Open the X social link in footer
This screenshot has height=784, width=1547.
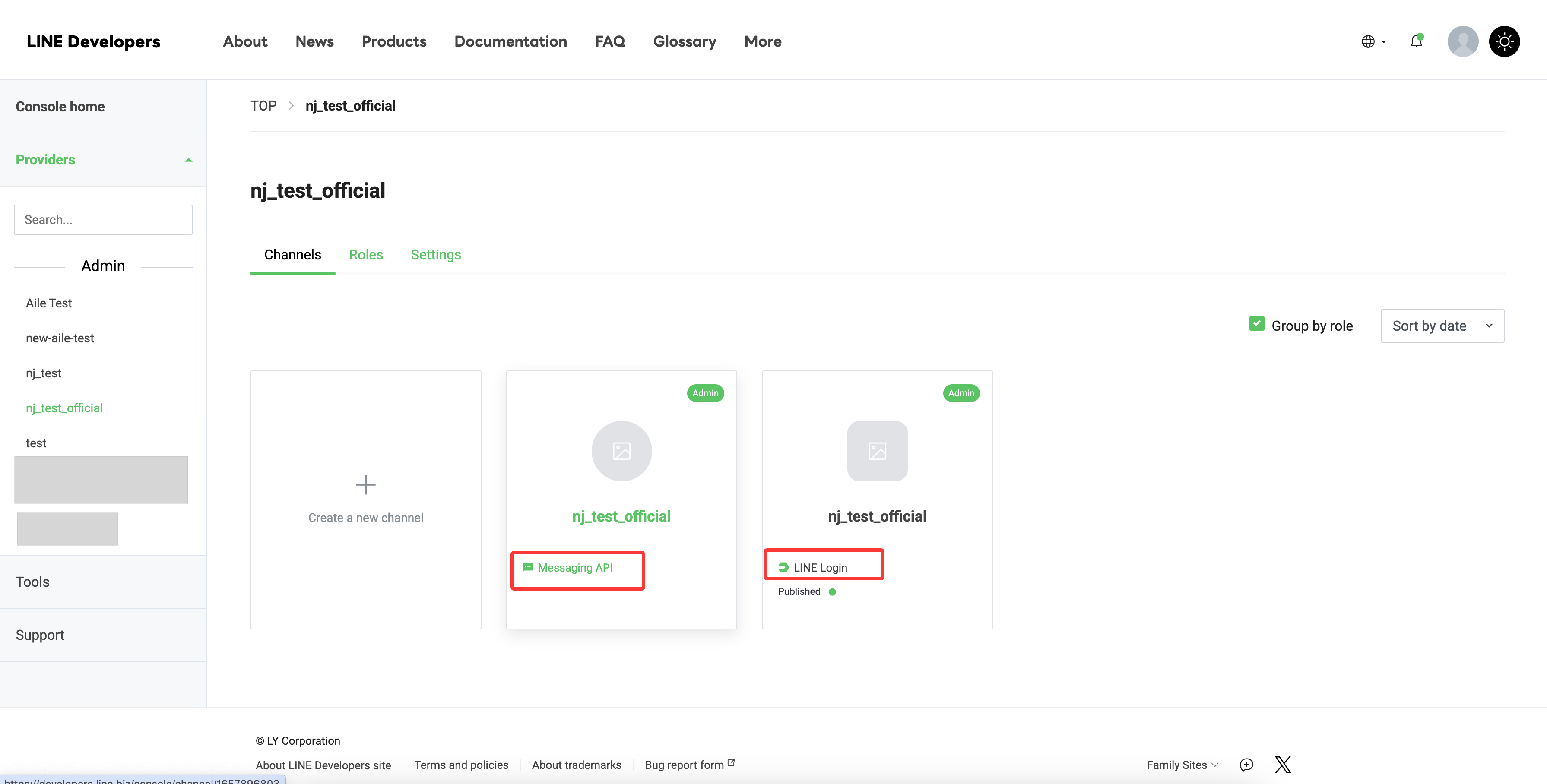click(x=1282, y=764)
